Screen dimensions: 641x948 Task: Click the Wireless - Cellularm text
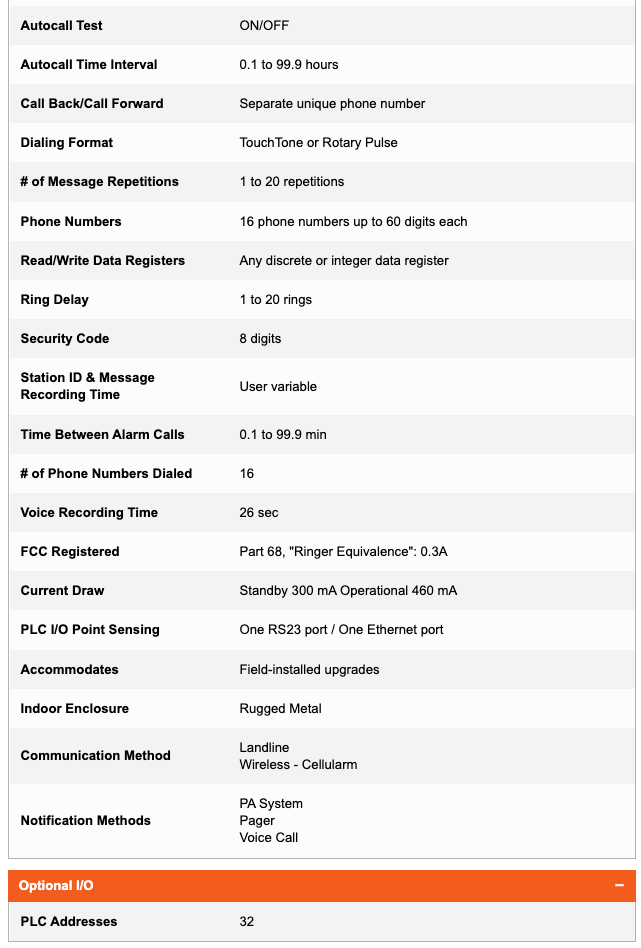pos(298,764)
